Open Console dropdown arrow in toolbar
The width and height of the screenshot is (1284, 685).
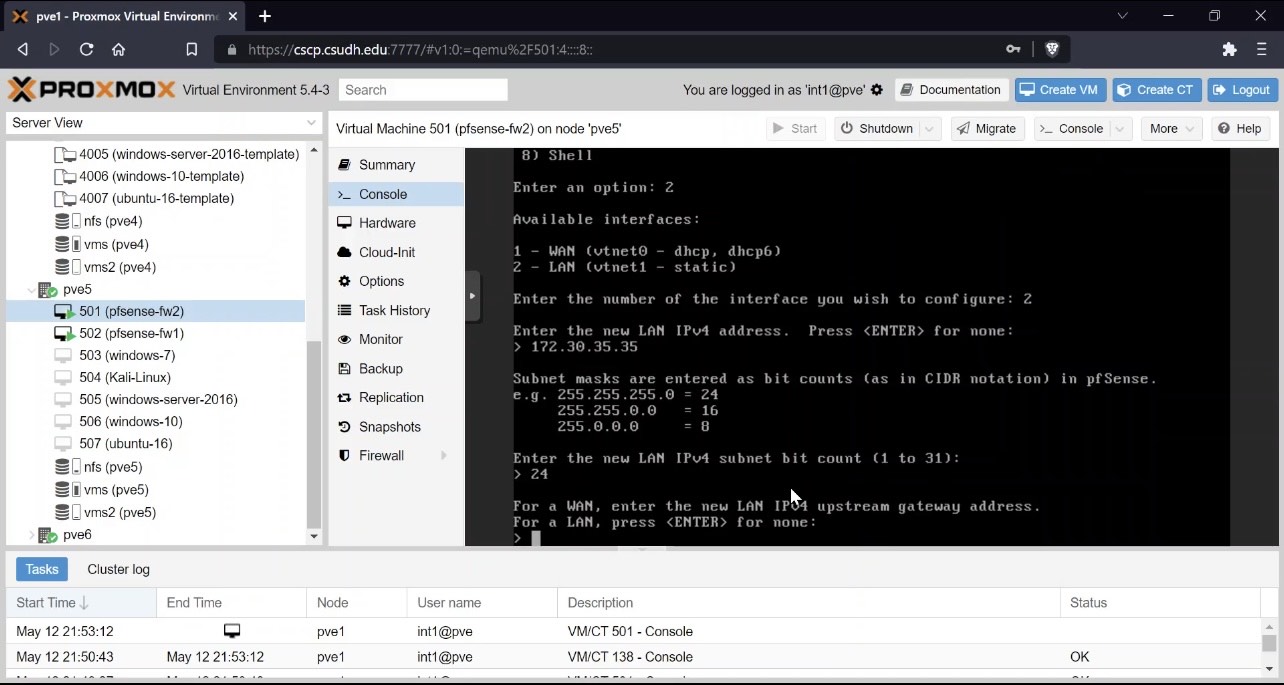point(1120,129)
